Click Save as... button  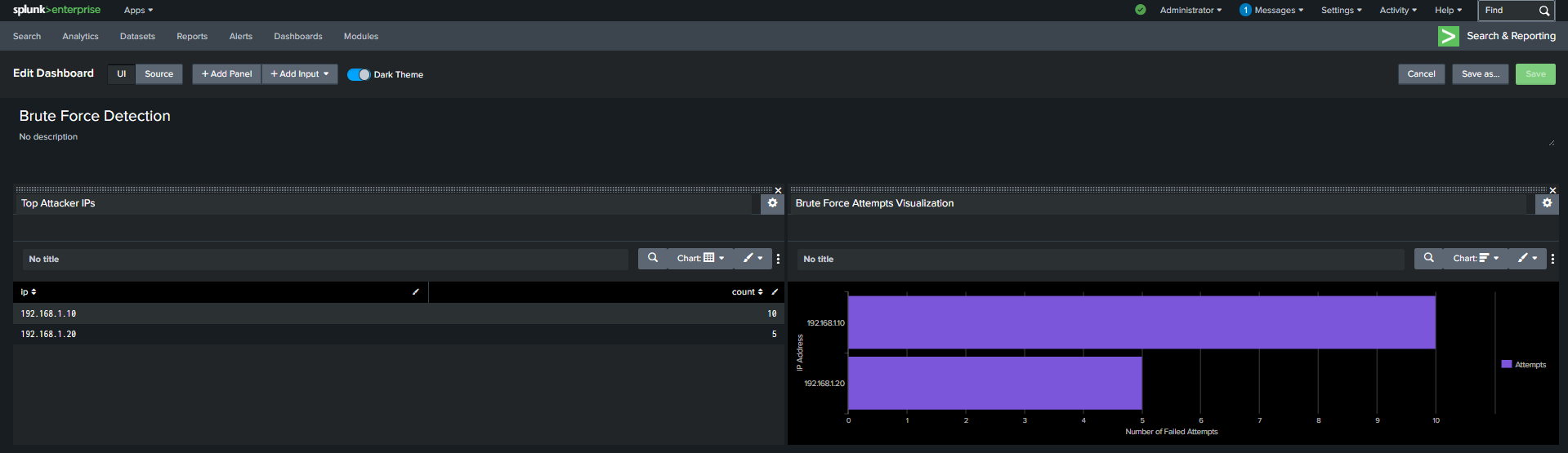click(x=1480, y=74)
